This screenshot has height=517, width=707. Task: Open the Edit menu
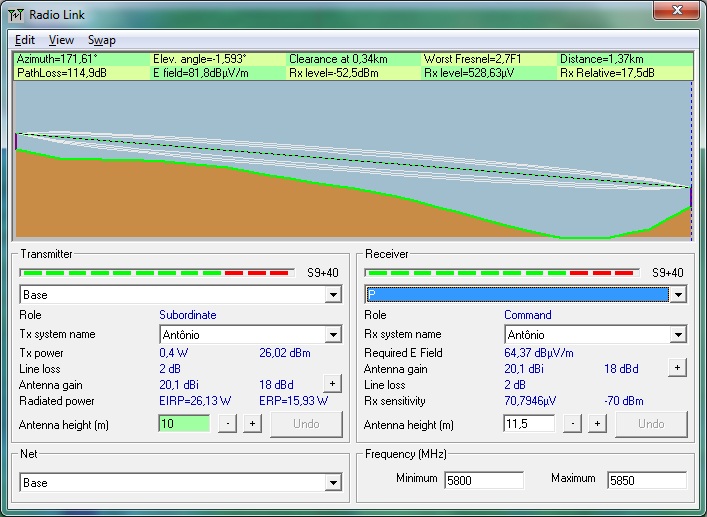tap(25, 40)
